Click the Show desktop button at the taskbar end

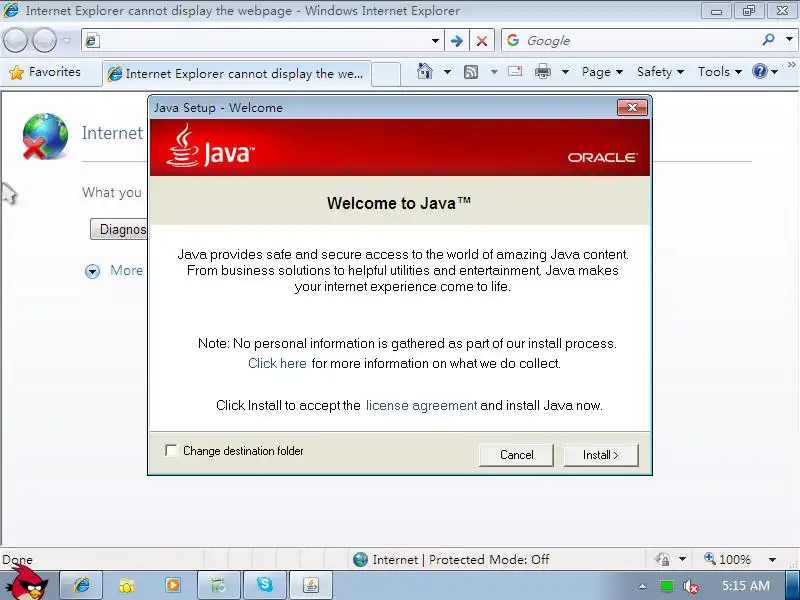click(793, 585)
